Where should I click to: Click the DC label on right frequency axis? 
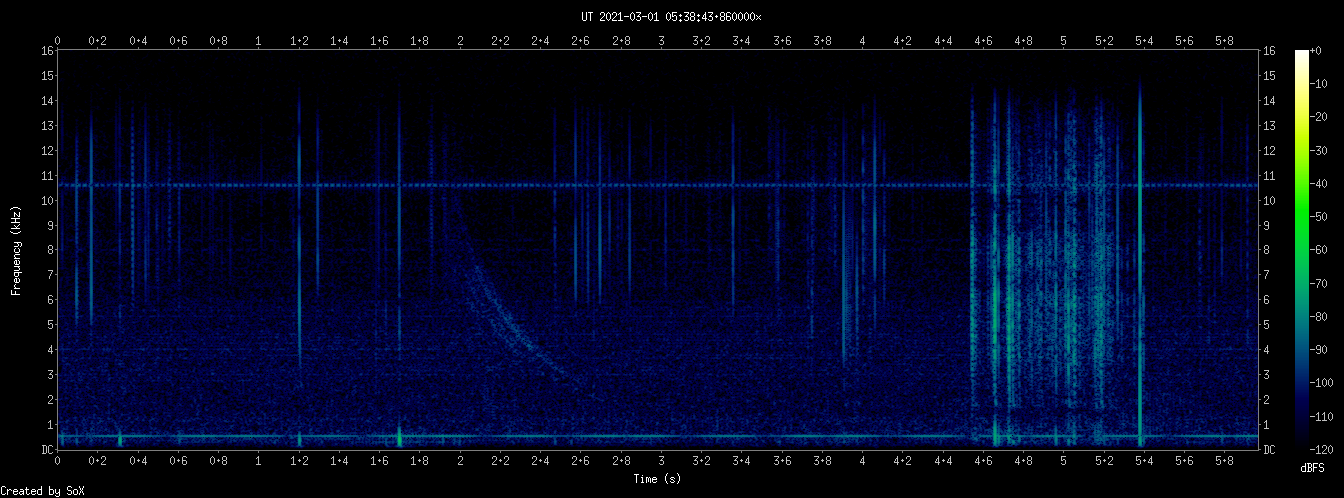pos(1270,449)
